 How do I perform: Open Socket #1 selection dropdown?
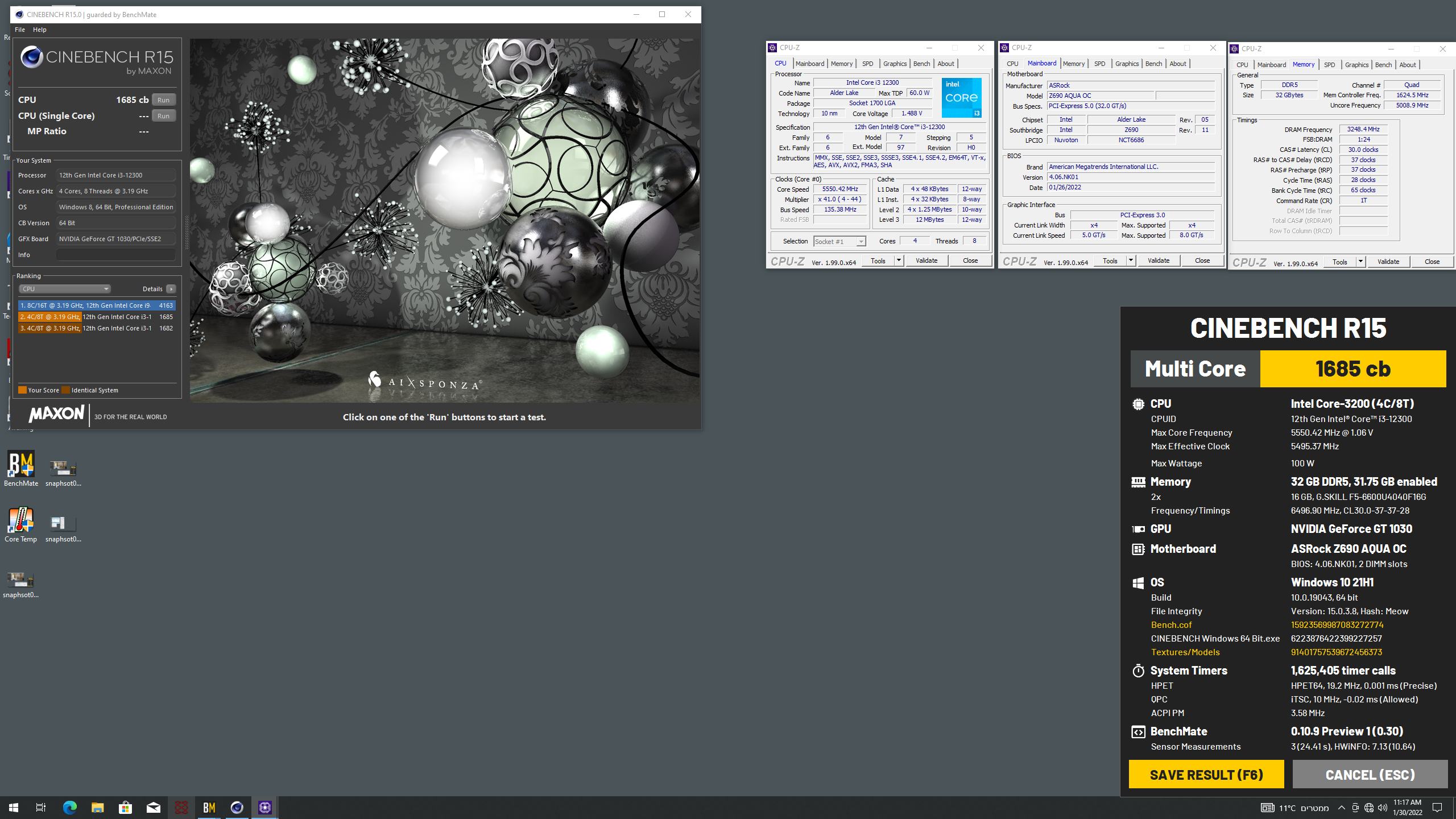[839, 242]
